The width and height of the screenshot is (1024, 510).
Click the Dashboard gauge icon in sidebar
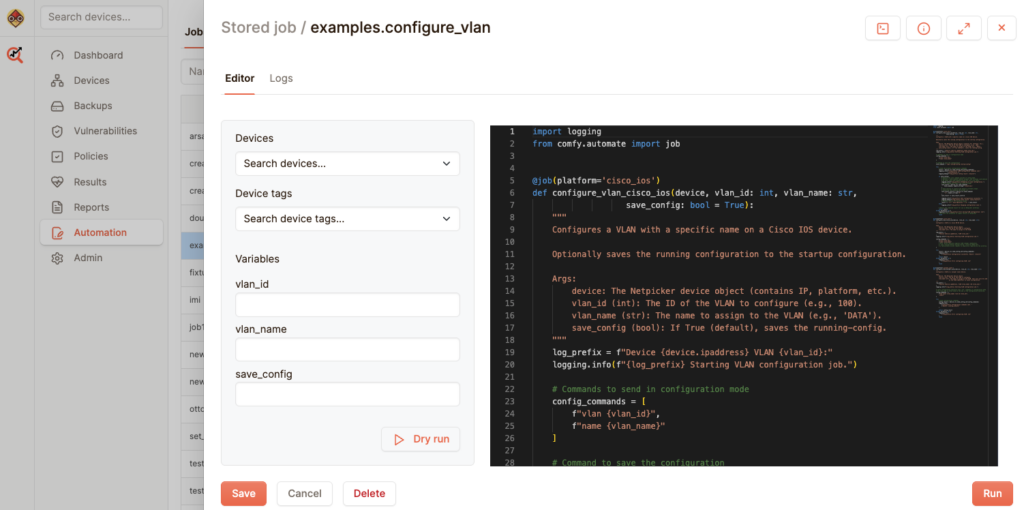[57, 55]
